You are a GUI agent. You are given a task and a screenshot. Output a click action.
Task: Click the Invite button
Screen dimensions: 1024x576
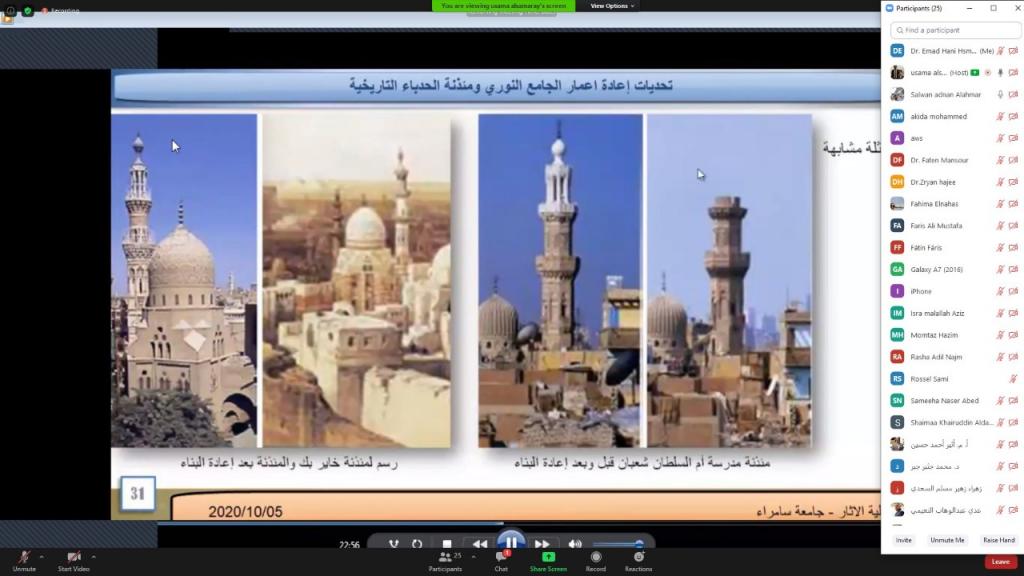pos(904,540)
